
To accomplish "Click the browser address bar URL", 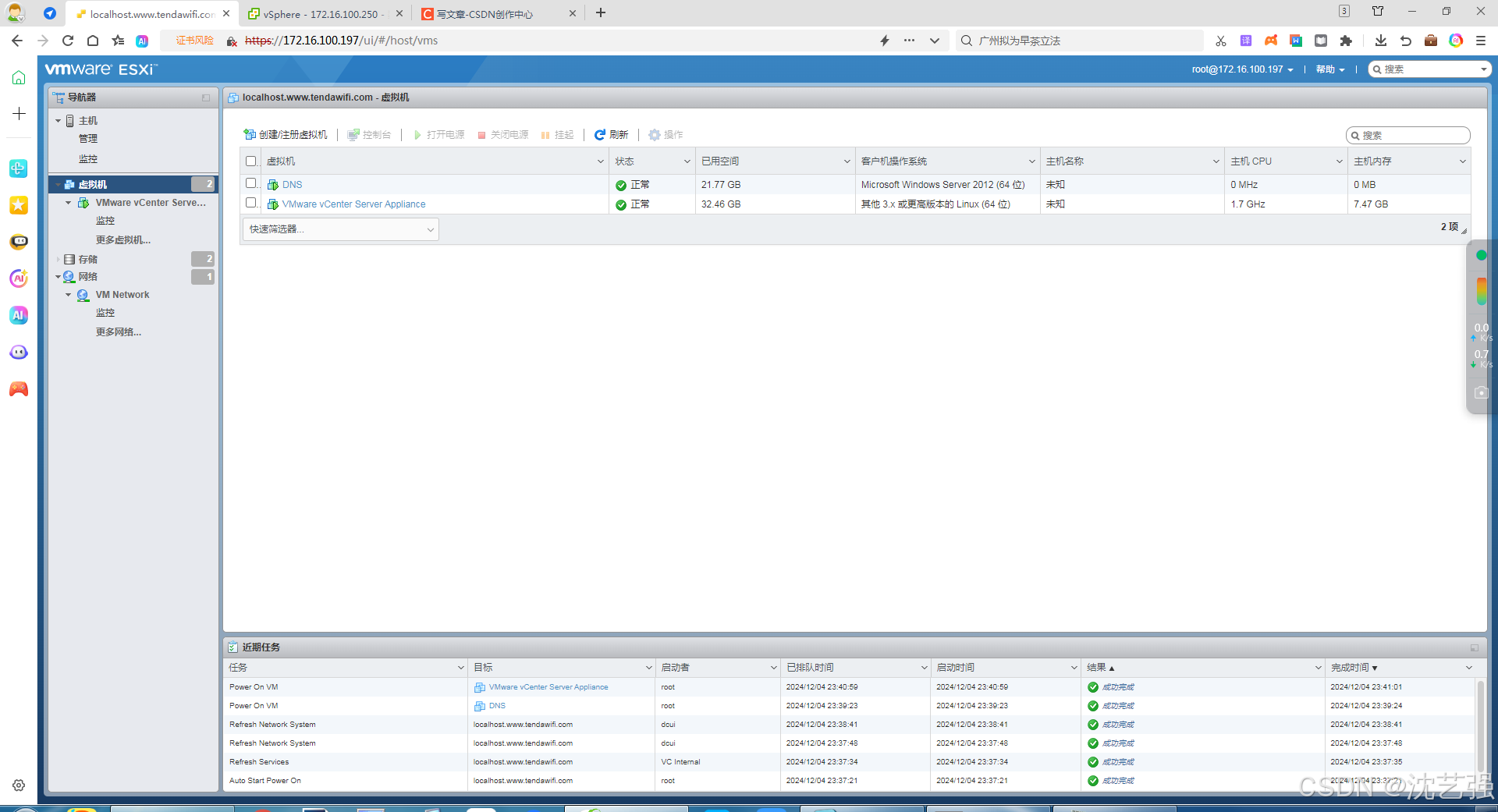I will pos(341,41).
